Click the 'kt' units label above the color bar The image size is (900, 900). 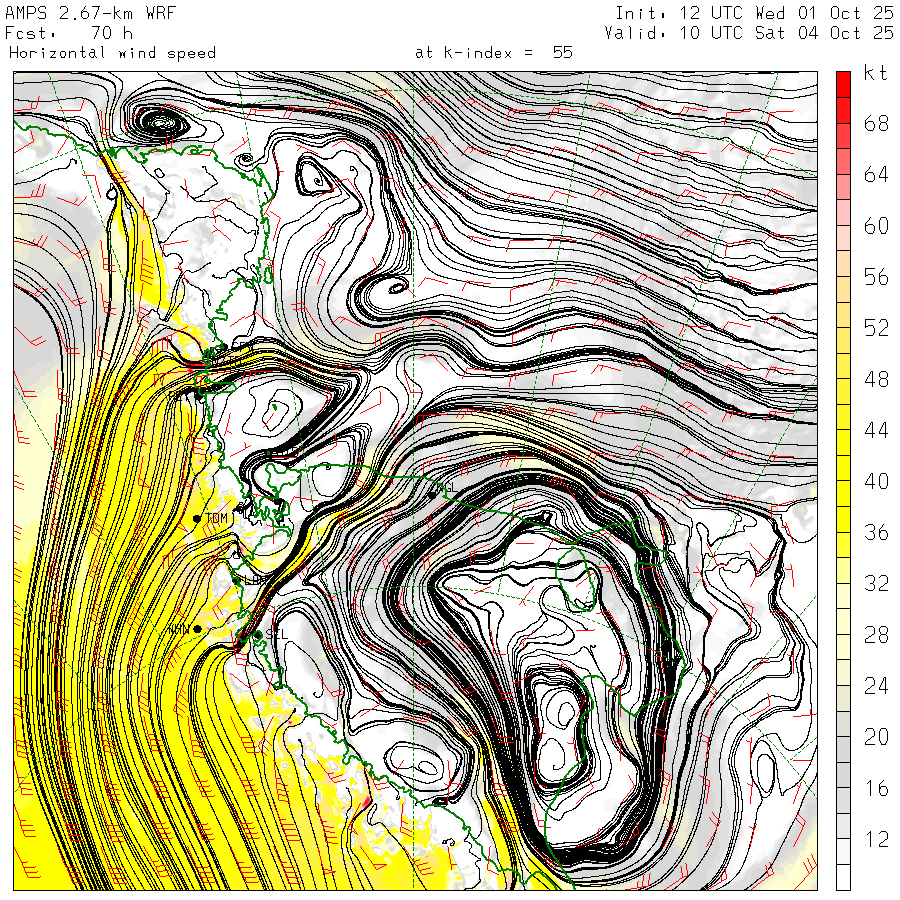pyautogui.click(x=875, y=73)
